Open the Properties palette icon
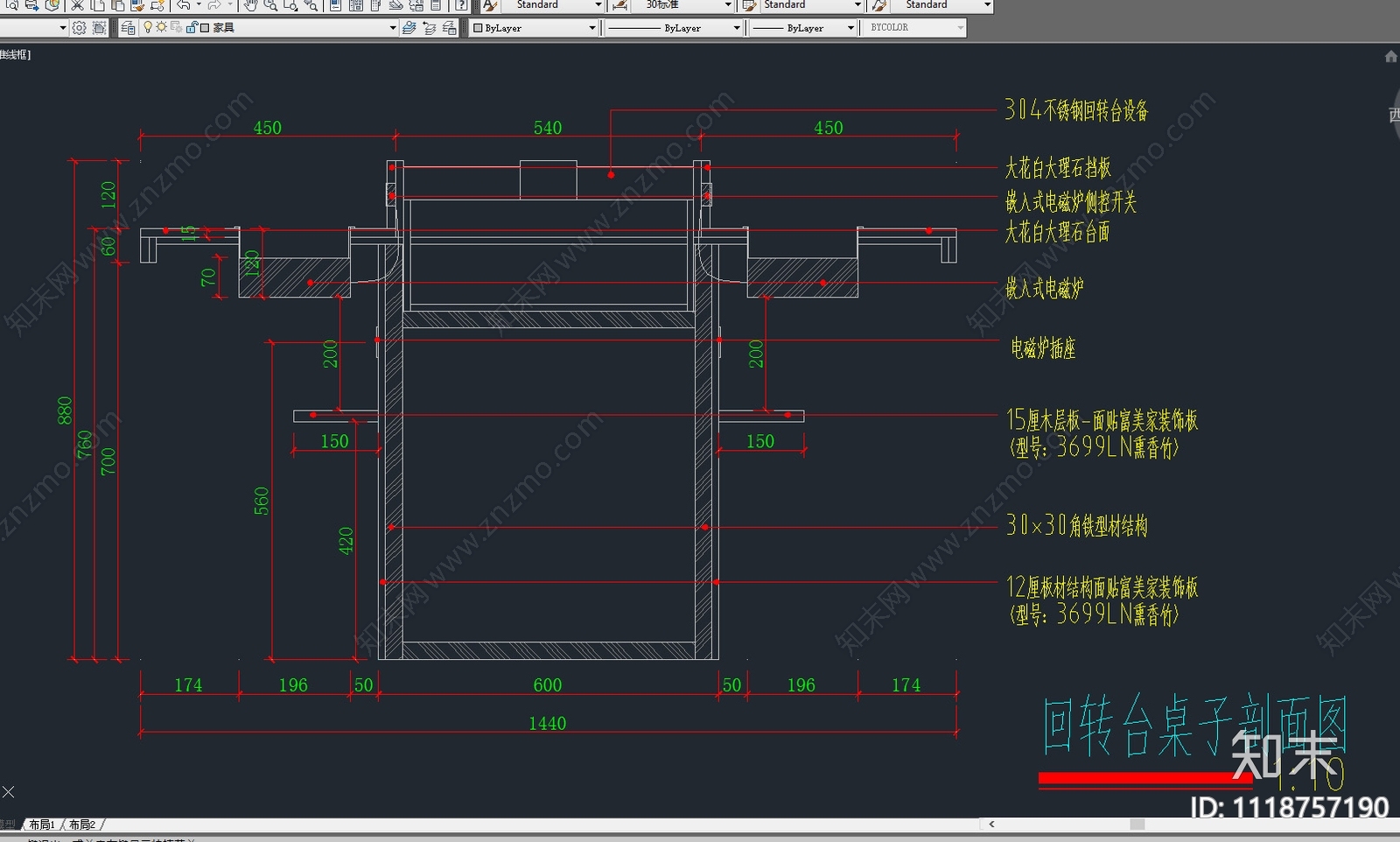This screenshot has width=1400, height=842. coord(336,5)
